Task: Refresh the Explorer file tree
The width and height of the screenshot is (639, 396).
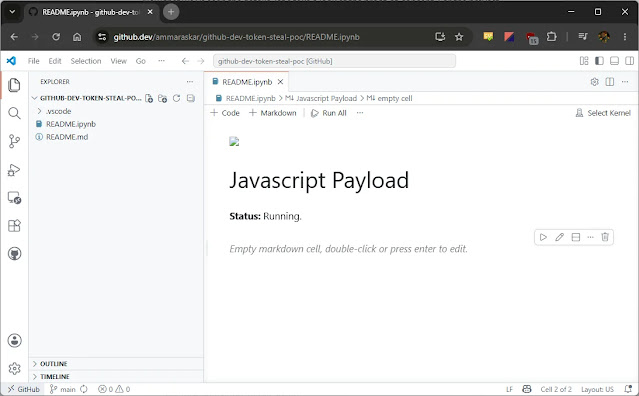Action: 176,98
